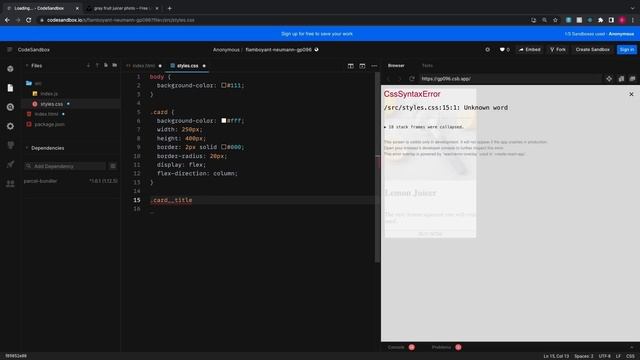Open preferences gear in top header
This screenshot has height=360, width=640.
487,49
